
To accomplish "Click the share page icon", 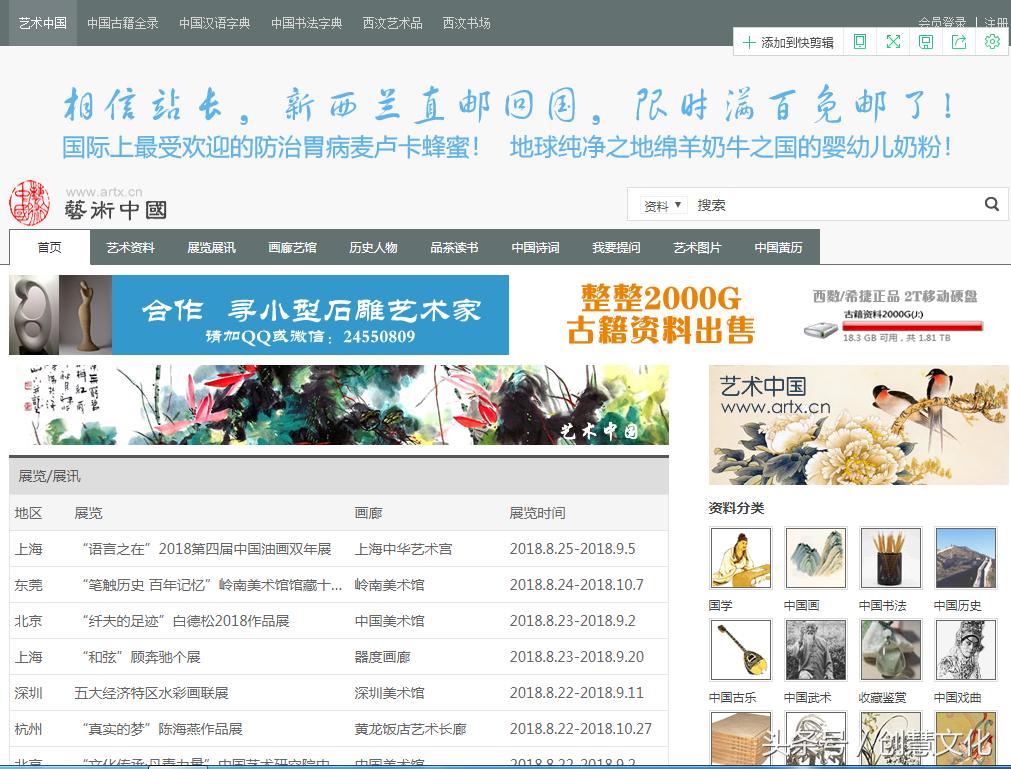I will (x=959, y=41).
